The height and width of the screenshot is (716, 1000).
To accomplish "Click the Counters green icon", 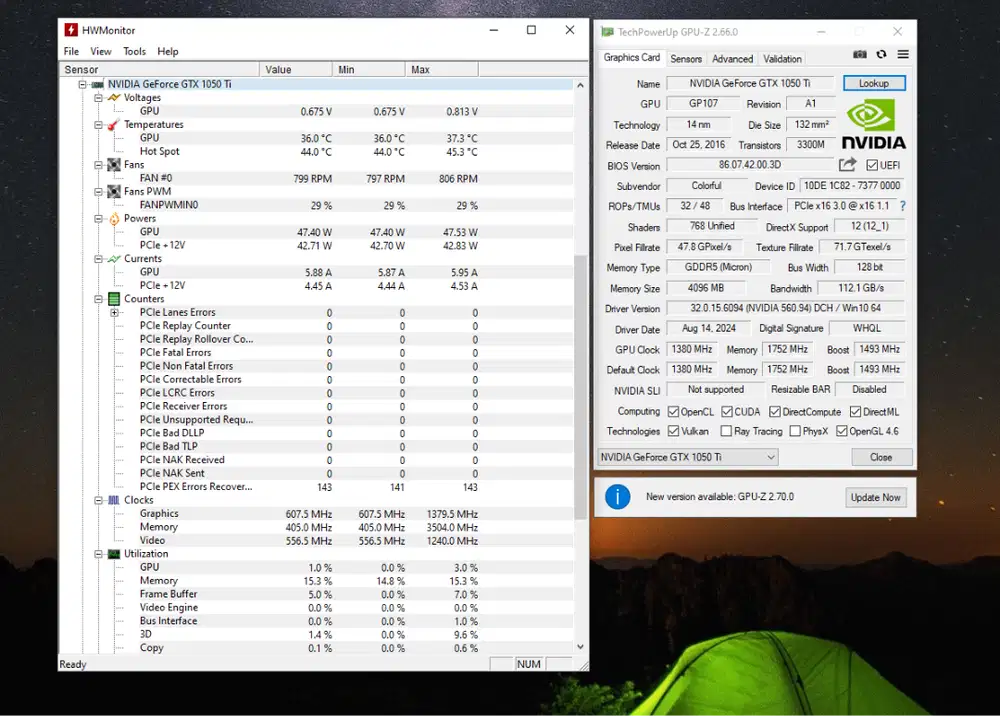I will (114, 298).
